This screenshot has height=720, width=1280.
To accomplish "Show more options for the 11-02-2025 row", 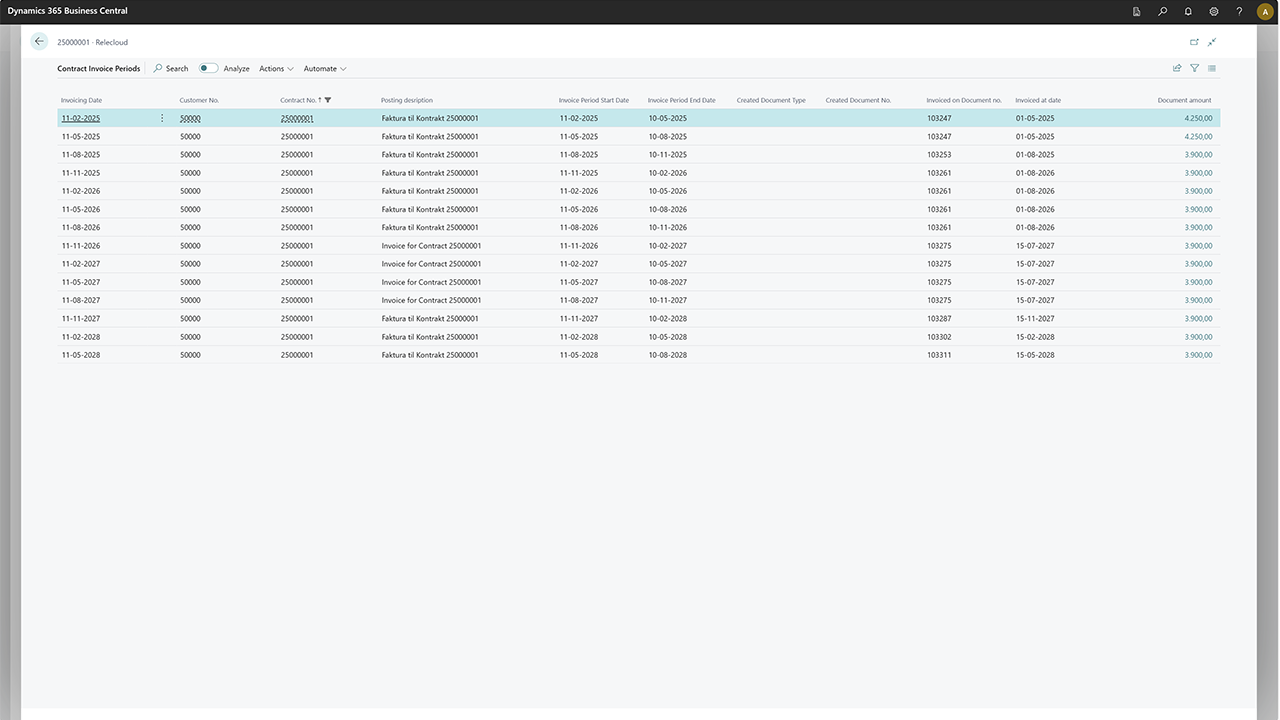I will click(x=162, y=118).
